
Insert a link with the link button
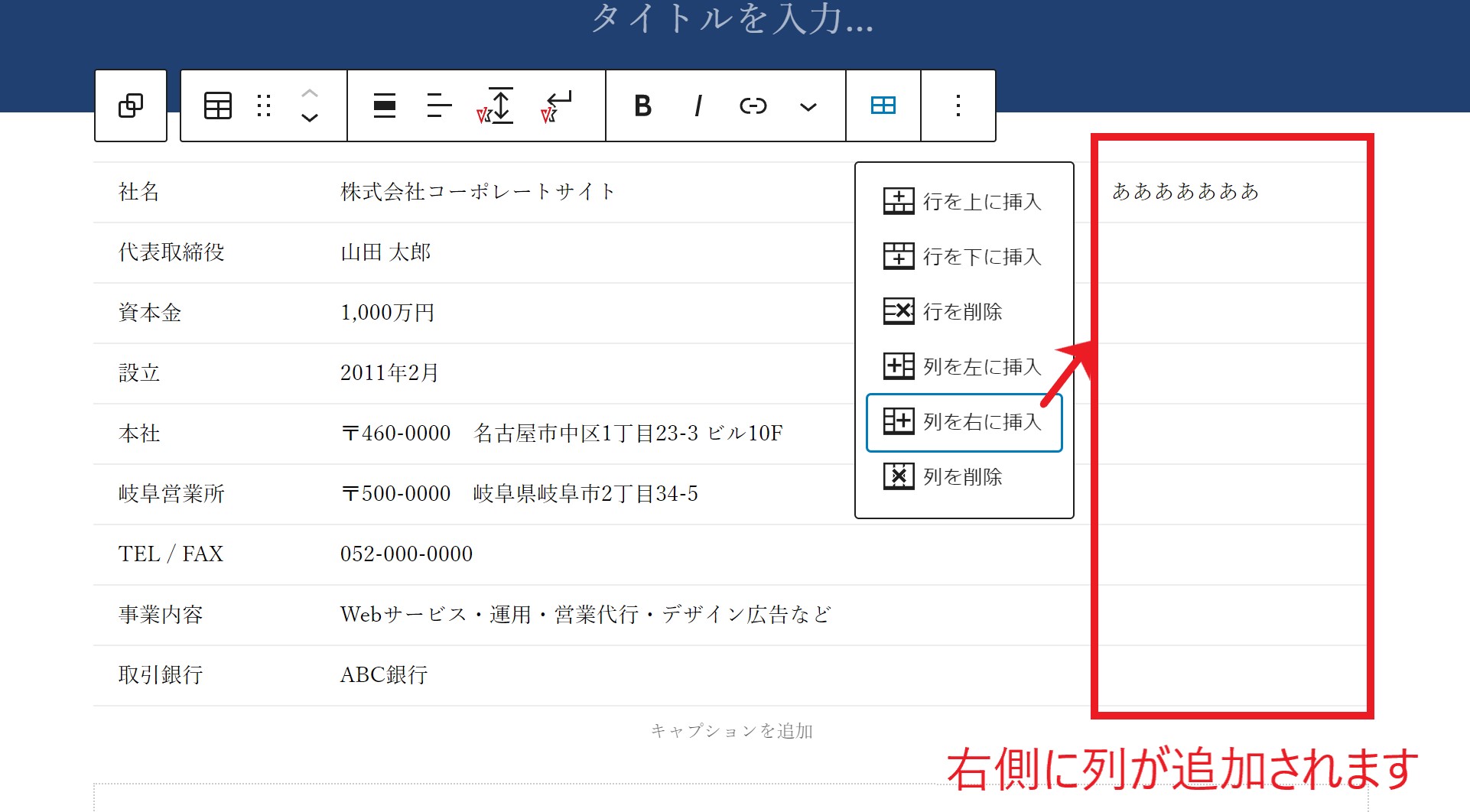pos(753,106)
